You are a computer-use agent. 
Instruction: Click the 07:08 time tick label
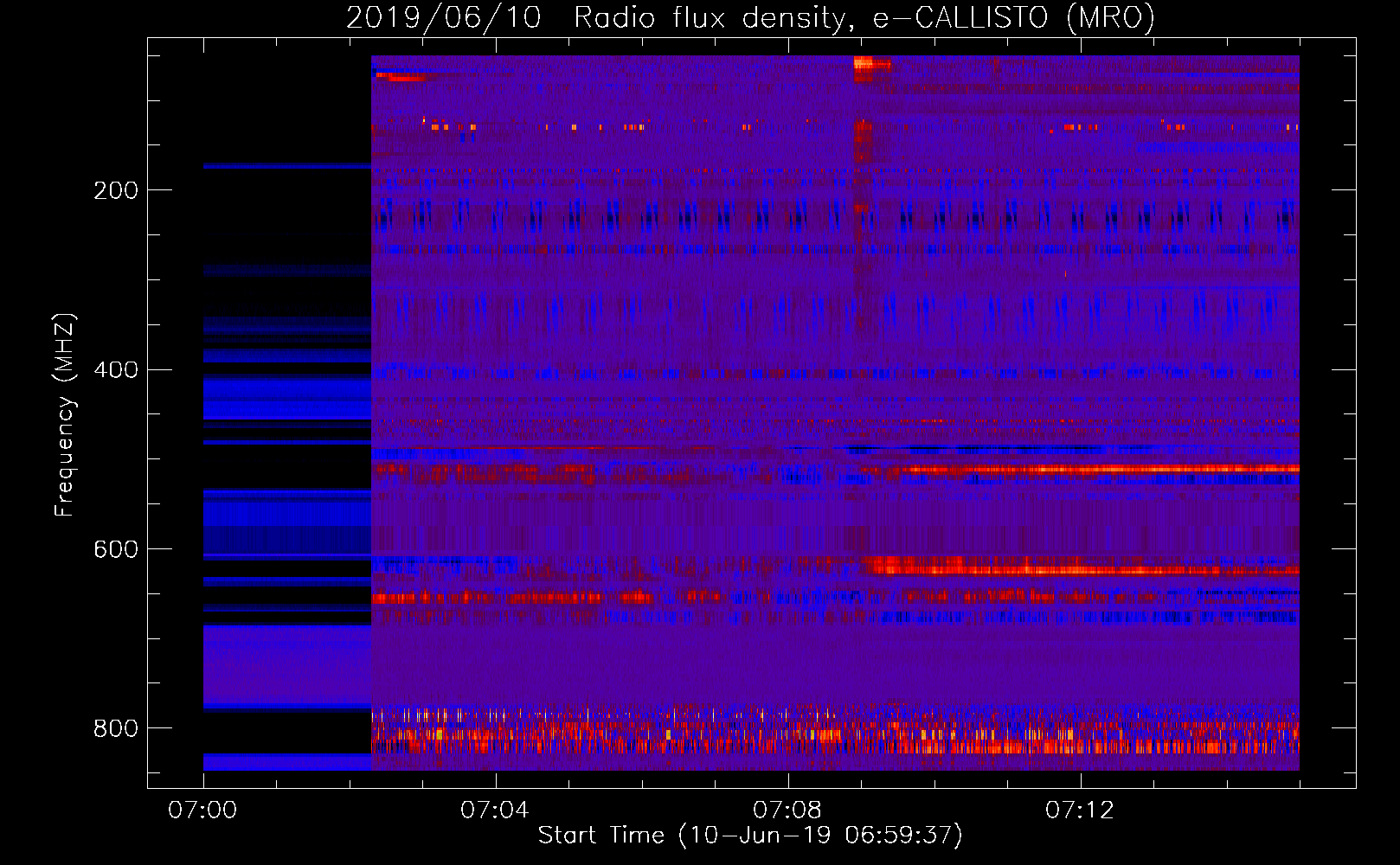point(787,811)
